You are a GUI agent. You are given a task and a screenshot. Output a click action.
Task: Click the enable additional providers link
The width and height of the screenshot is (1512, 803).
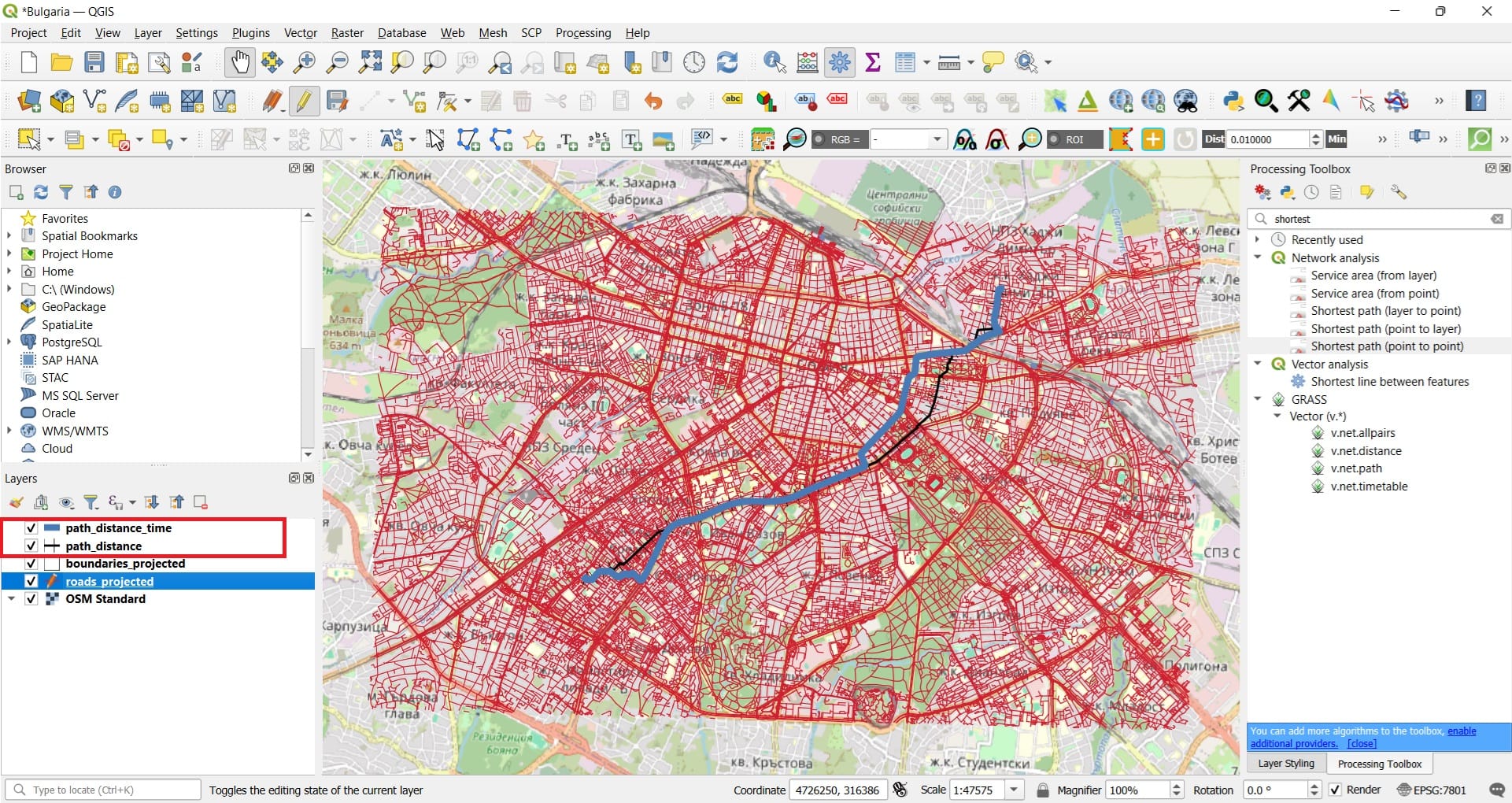[x=1363, y=738]
